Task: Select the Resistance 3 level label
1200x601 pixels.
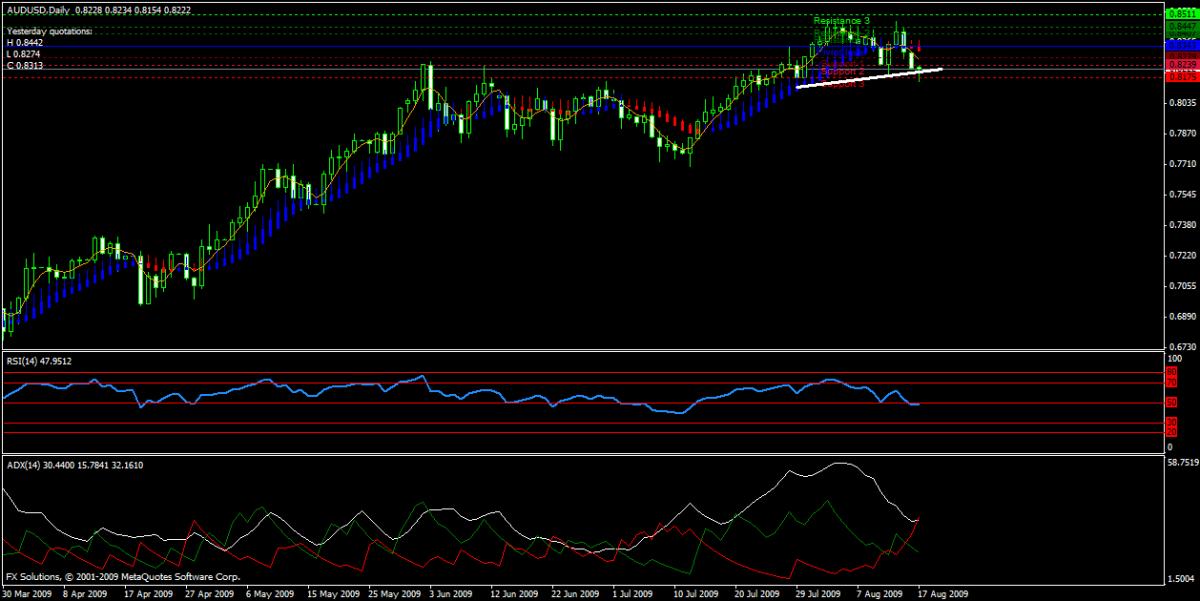Action: (x=841, y=21)
